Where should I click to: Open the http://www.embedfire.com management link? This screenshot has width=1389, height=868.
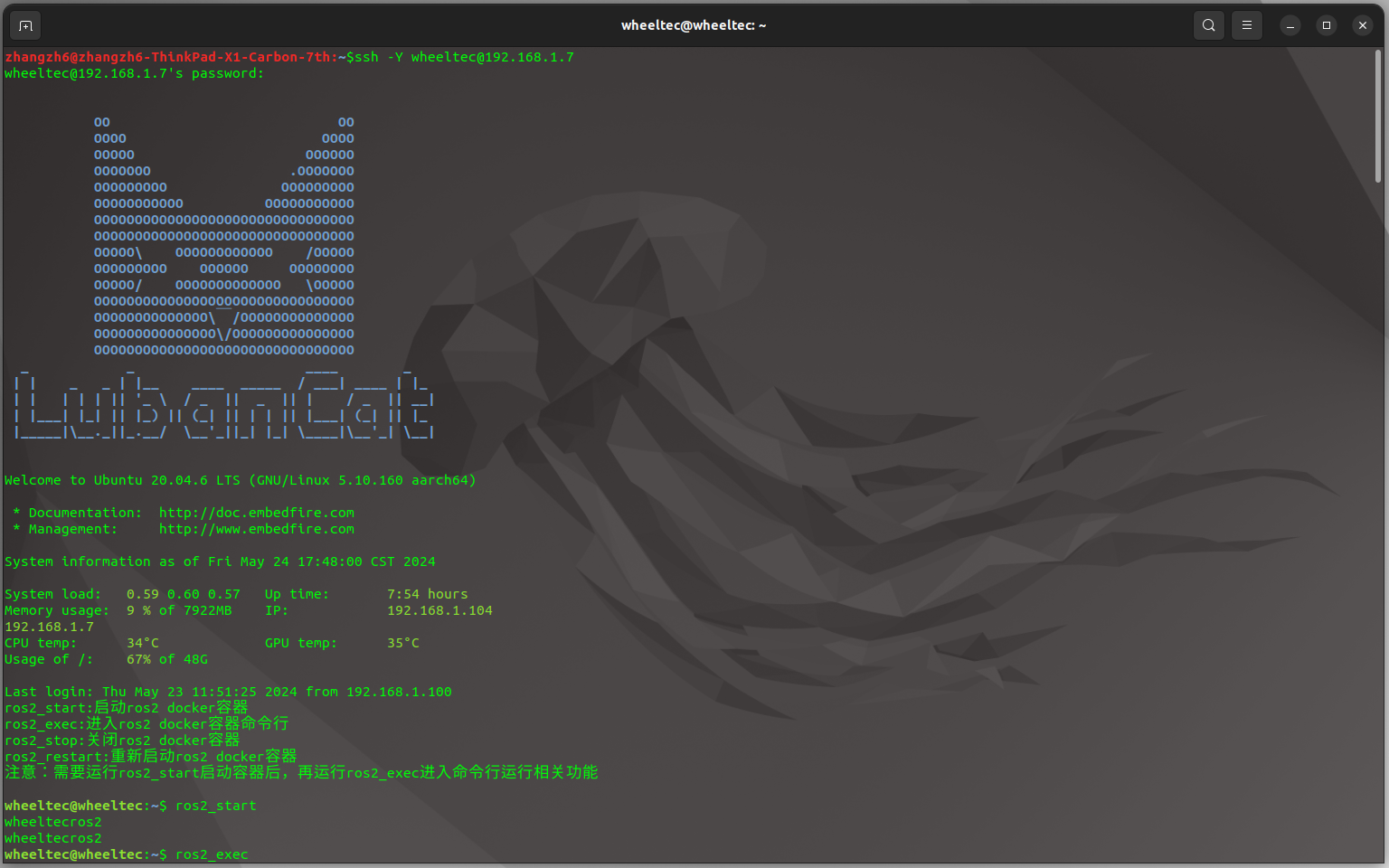[257, 529]
